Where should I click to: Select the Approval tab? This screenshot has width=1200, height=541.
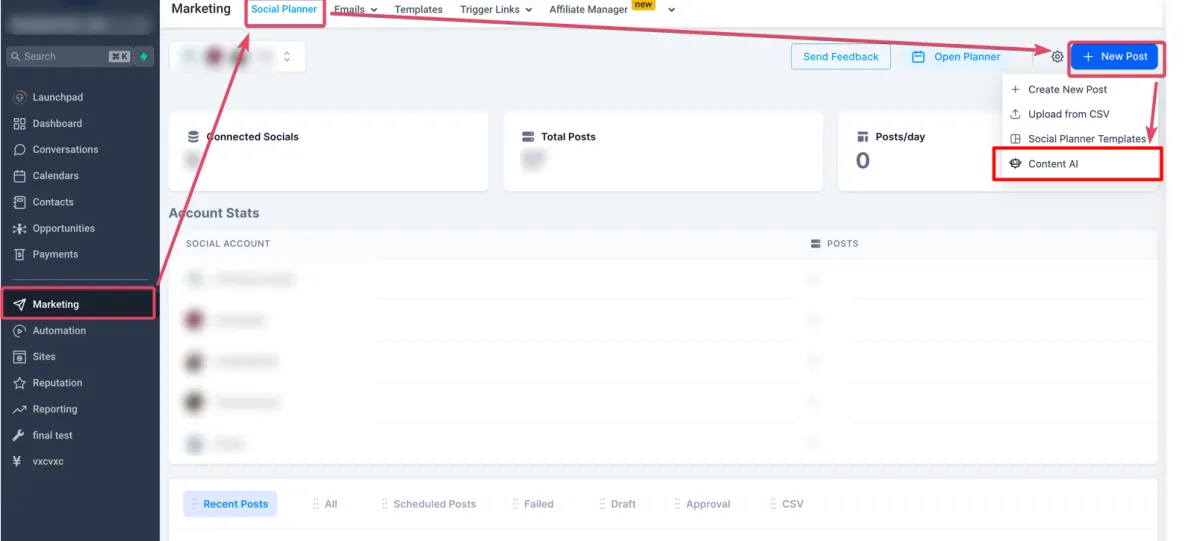(x=703, y=504)
